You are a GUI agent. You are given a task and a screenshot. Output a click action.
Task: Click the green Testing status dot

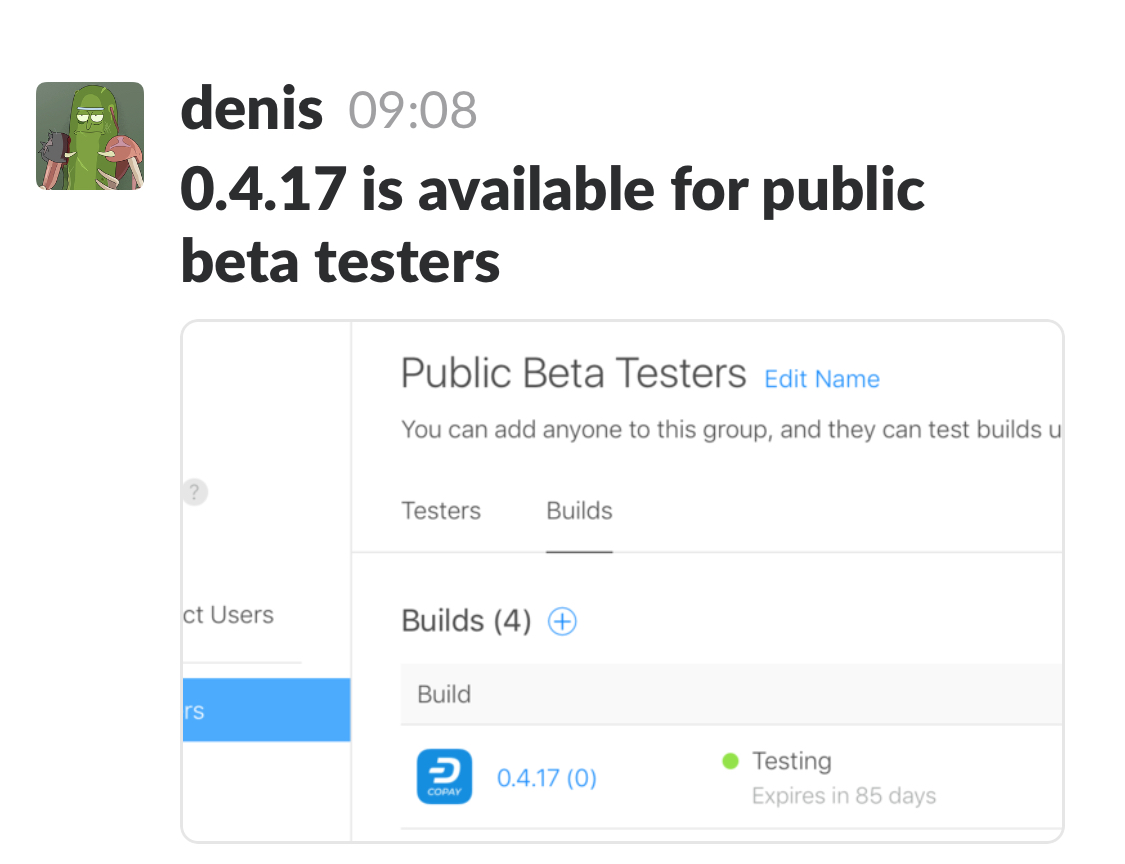[x=730, y=761]
